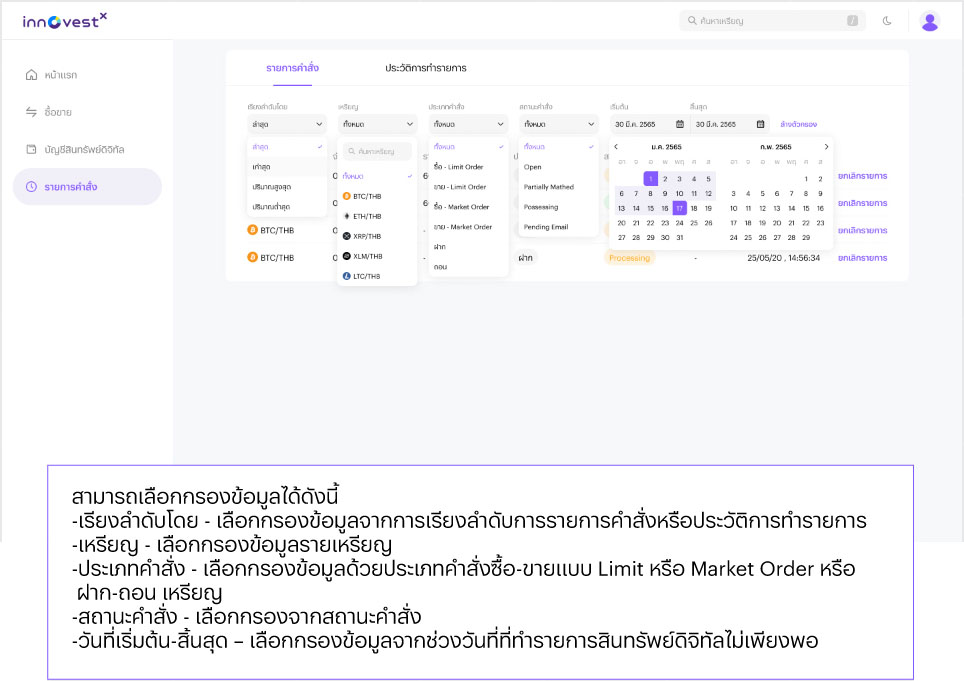This screenshot has width=964, height=681.
Task: Clear all filters (ล้างตัวกรอง)
Action: [x=798, y=124]
